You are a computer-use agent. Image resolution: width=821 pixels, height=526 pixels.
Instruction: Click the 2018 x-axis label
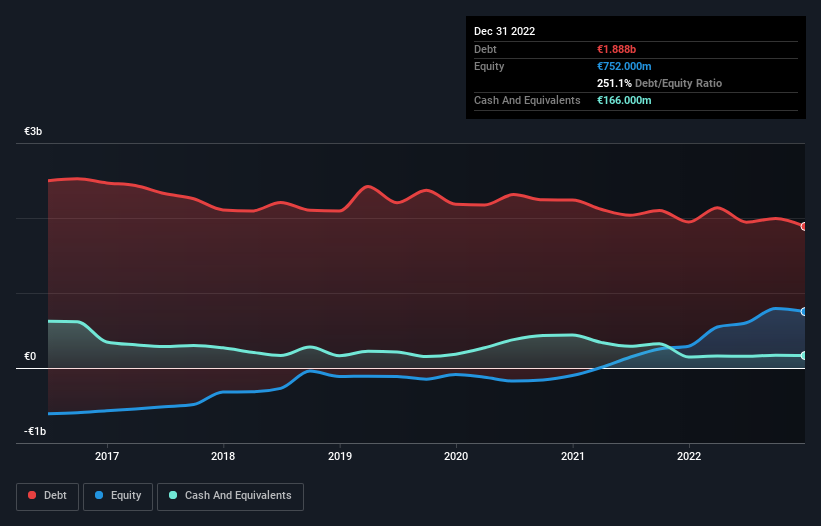[x=223, y=456]
